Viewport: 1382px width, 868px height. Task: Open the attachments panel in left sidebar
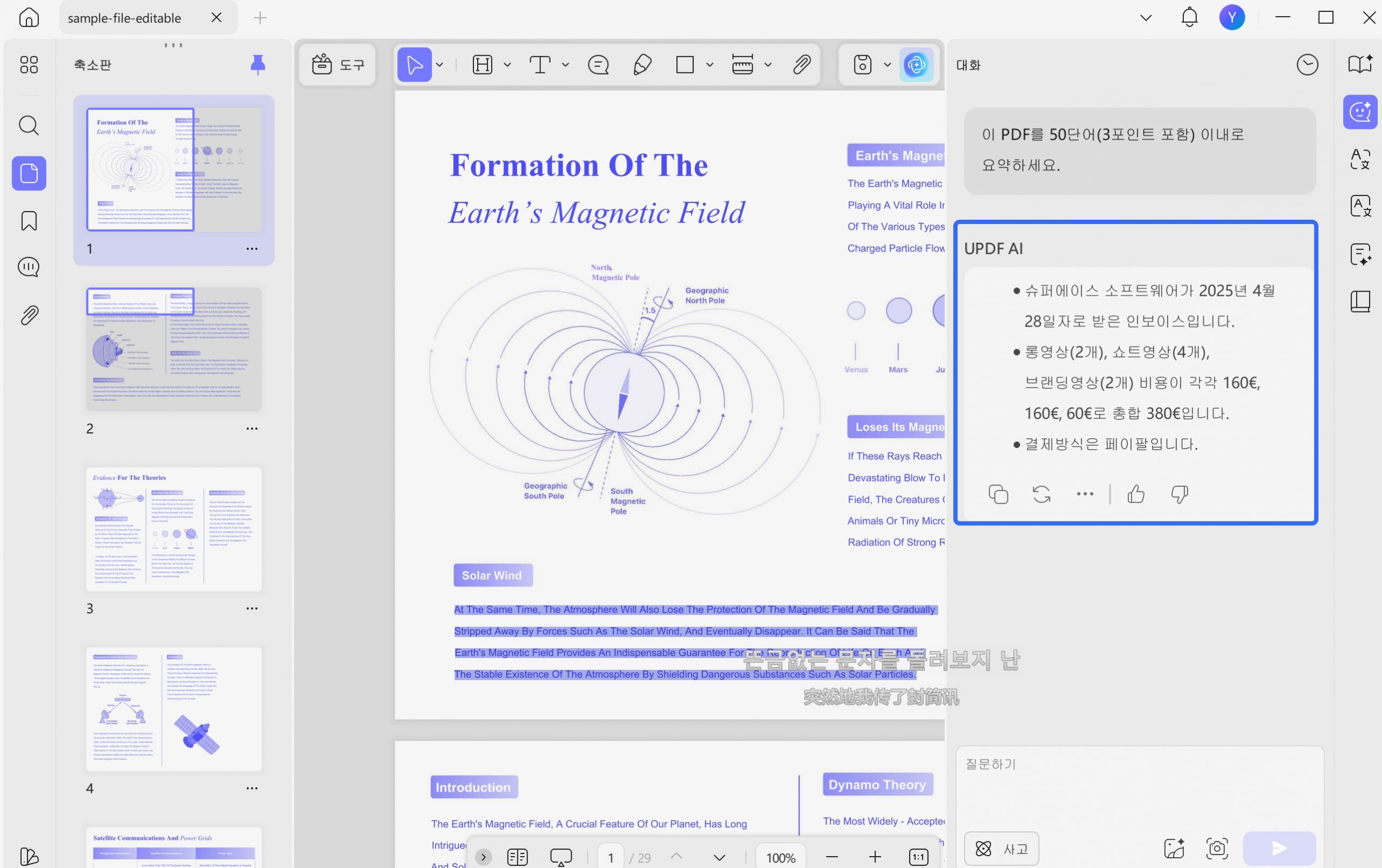29,315
